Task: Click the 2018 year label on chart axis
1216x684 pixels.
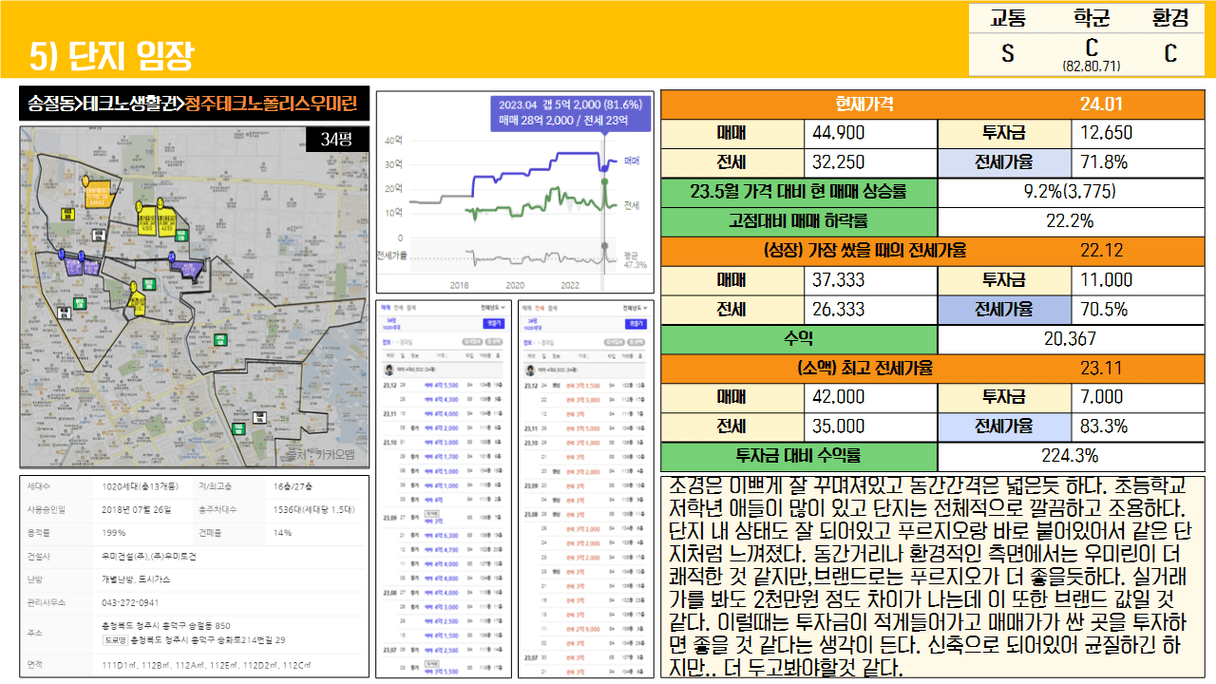Action: pyautogui.click(x=459, y=286)
